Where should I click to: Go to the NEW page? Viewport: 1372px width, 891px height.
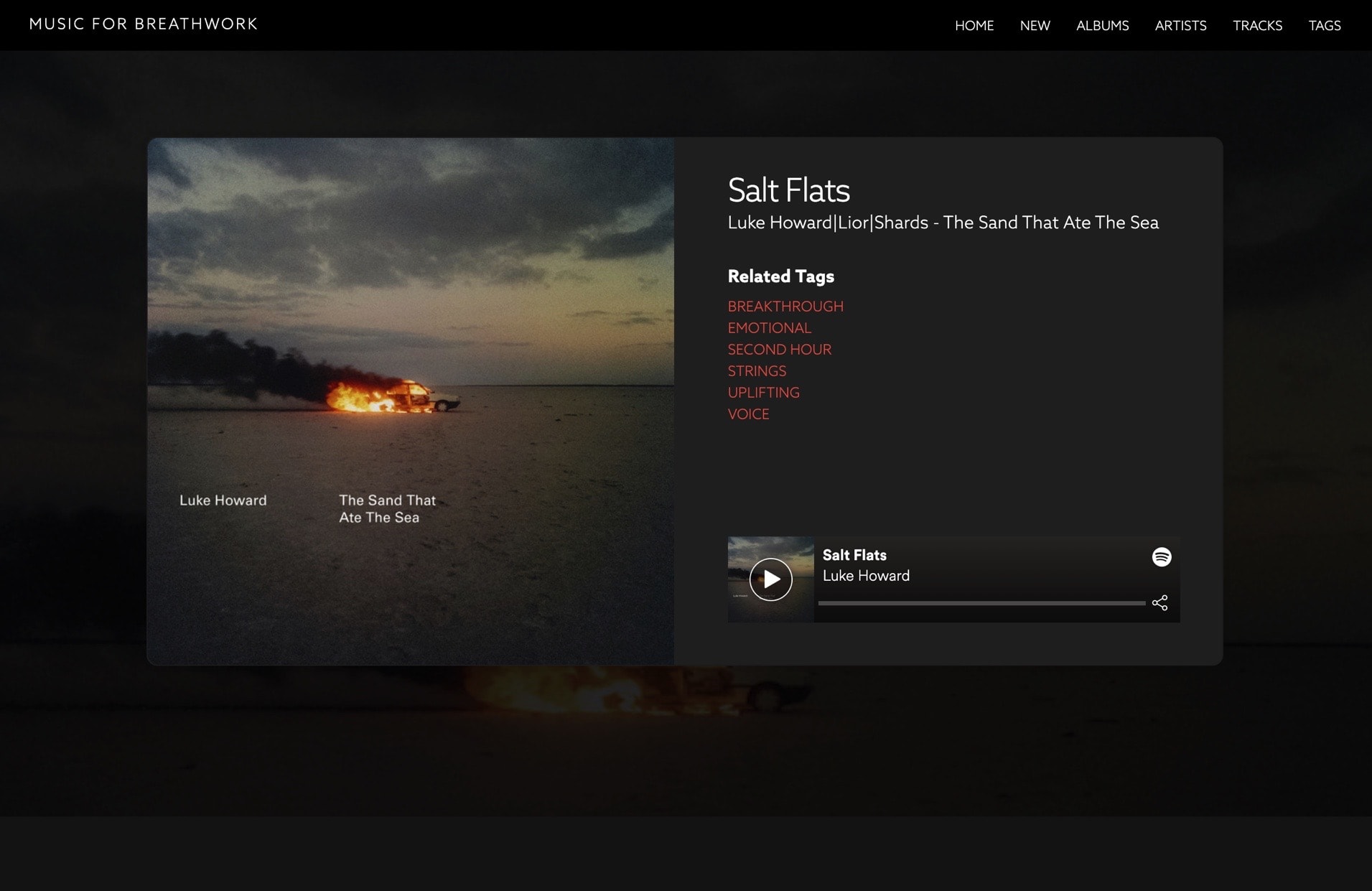click(x=1035, y=26)
